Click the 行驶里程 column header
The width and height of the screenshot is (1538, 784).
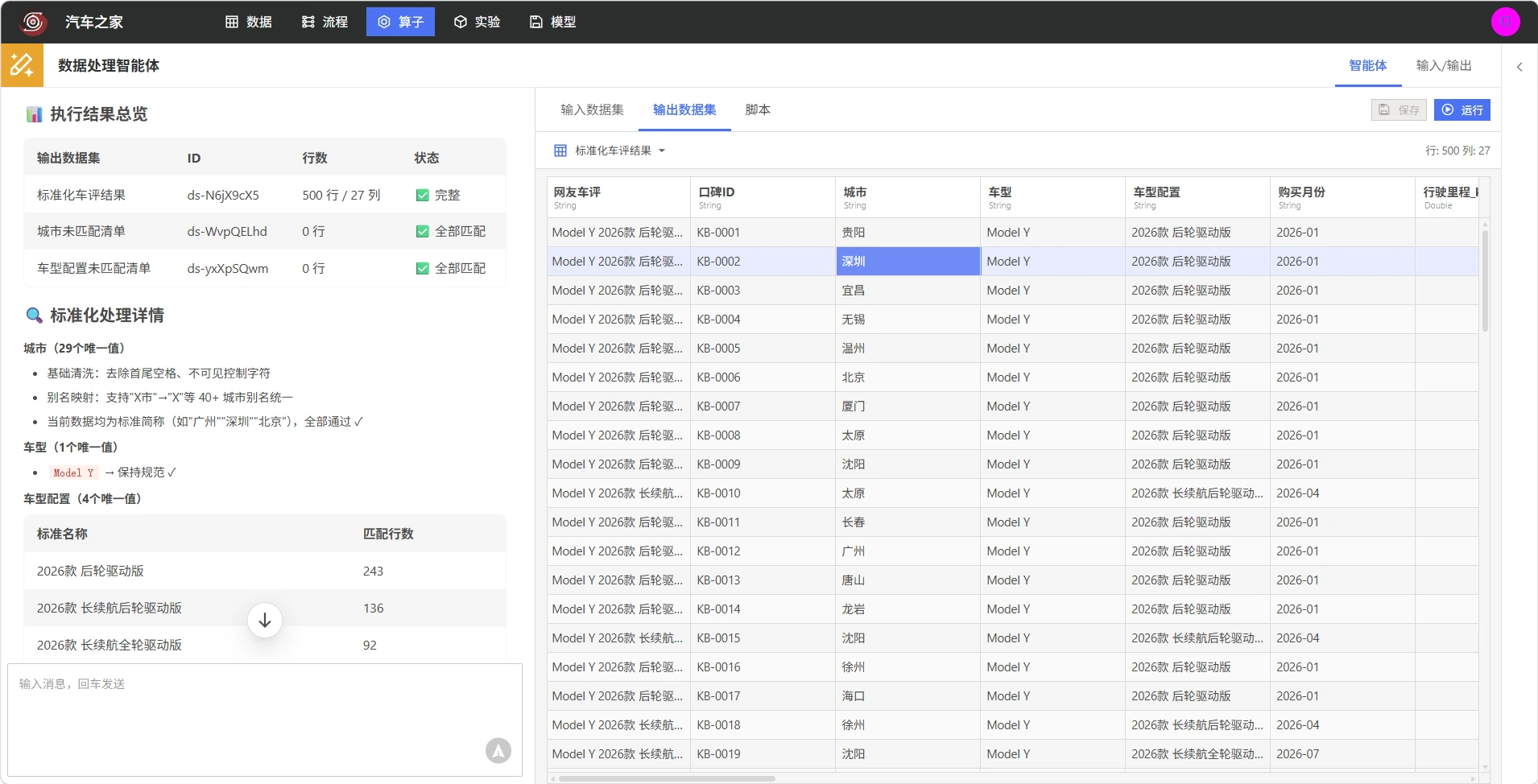(x=1448, y=197)
